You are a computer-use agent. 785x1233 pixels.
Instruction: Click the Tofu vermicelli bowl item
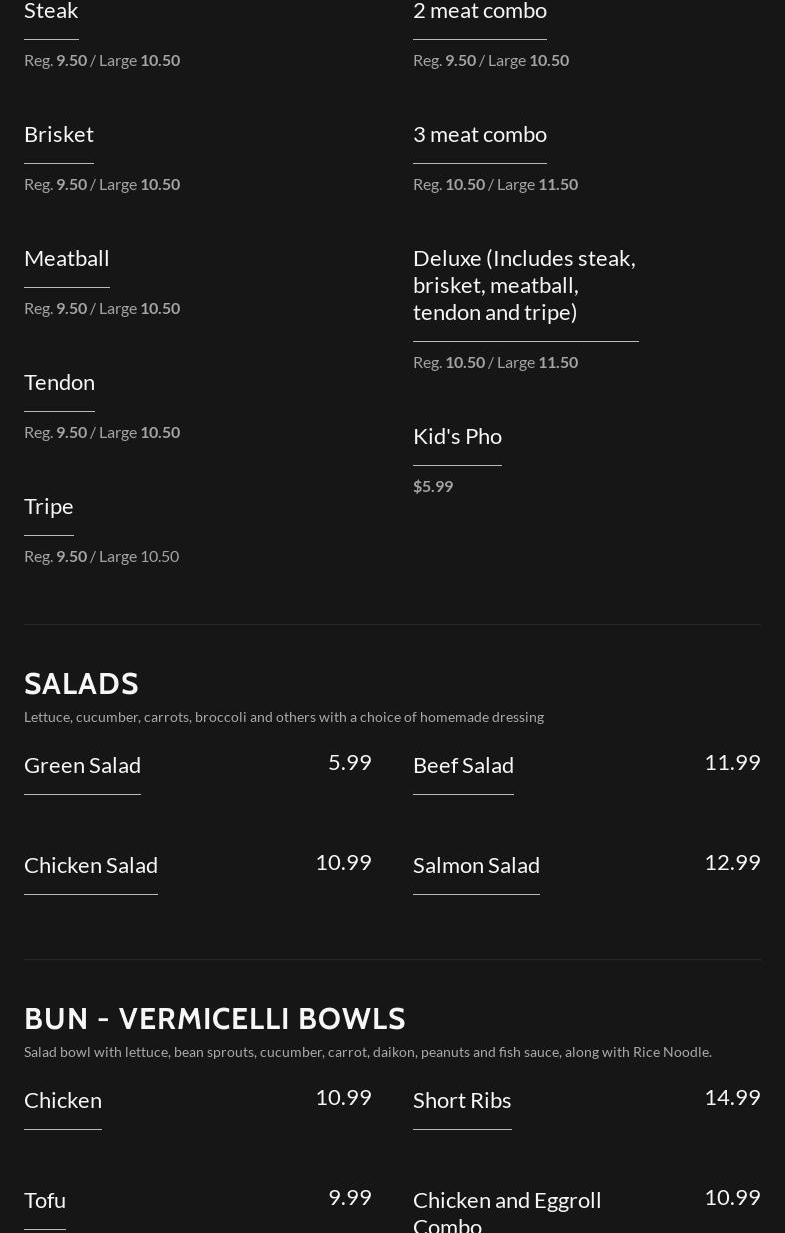(x=45, y=1200)
